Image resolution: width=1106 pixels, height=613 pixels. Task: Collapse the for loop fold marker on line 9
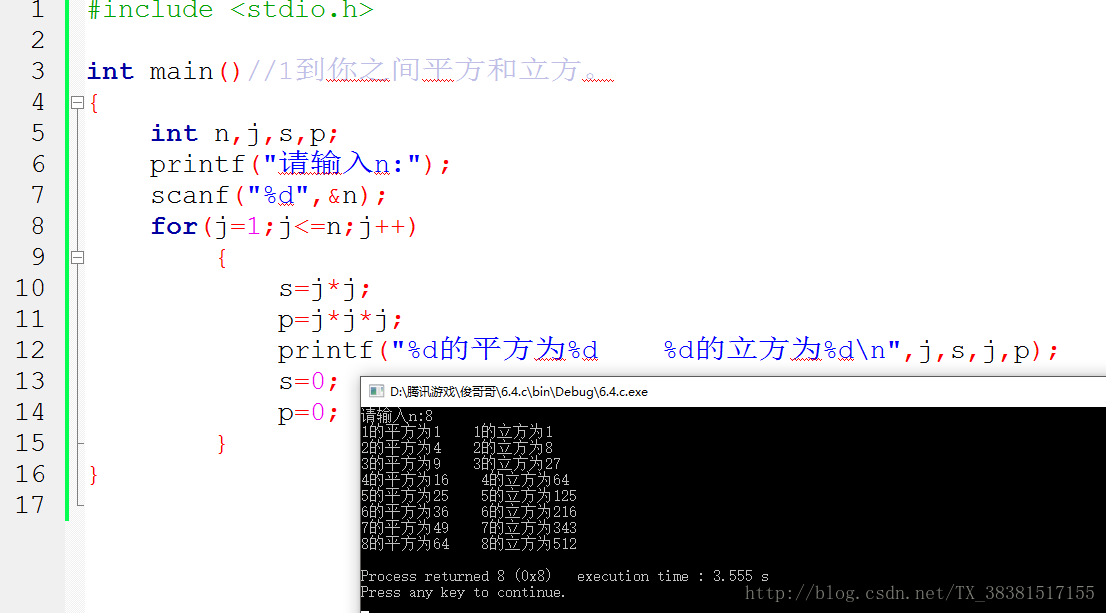[78, 257]
